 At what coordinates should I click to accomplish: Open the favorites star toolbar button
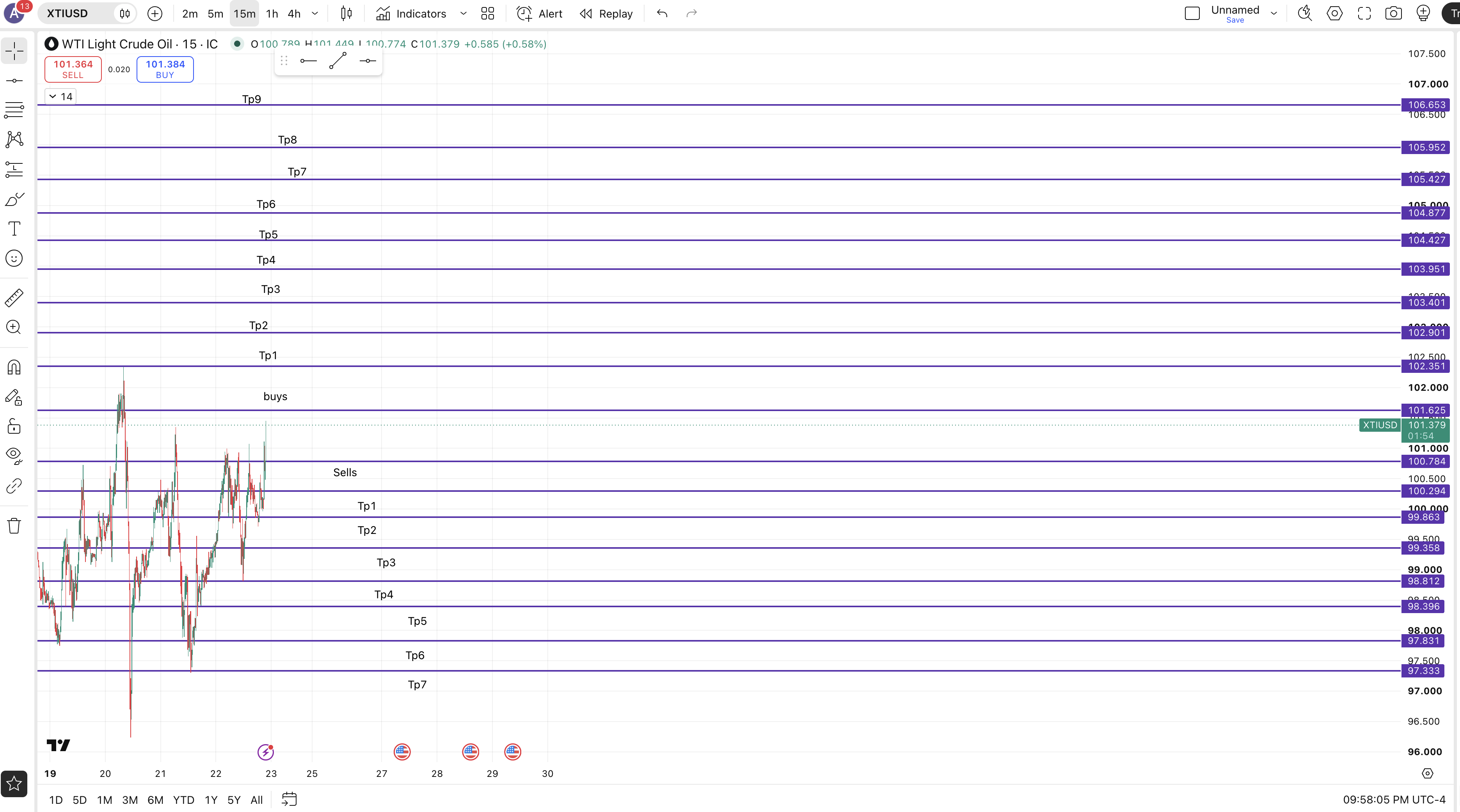[14, 784]
